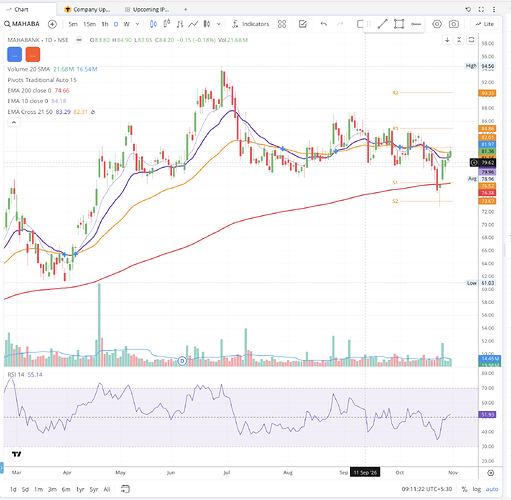Click the refresh icon in the tab bar
The width and height of the screenshot is (511, 500).
(x=468, y=9)
